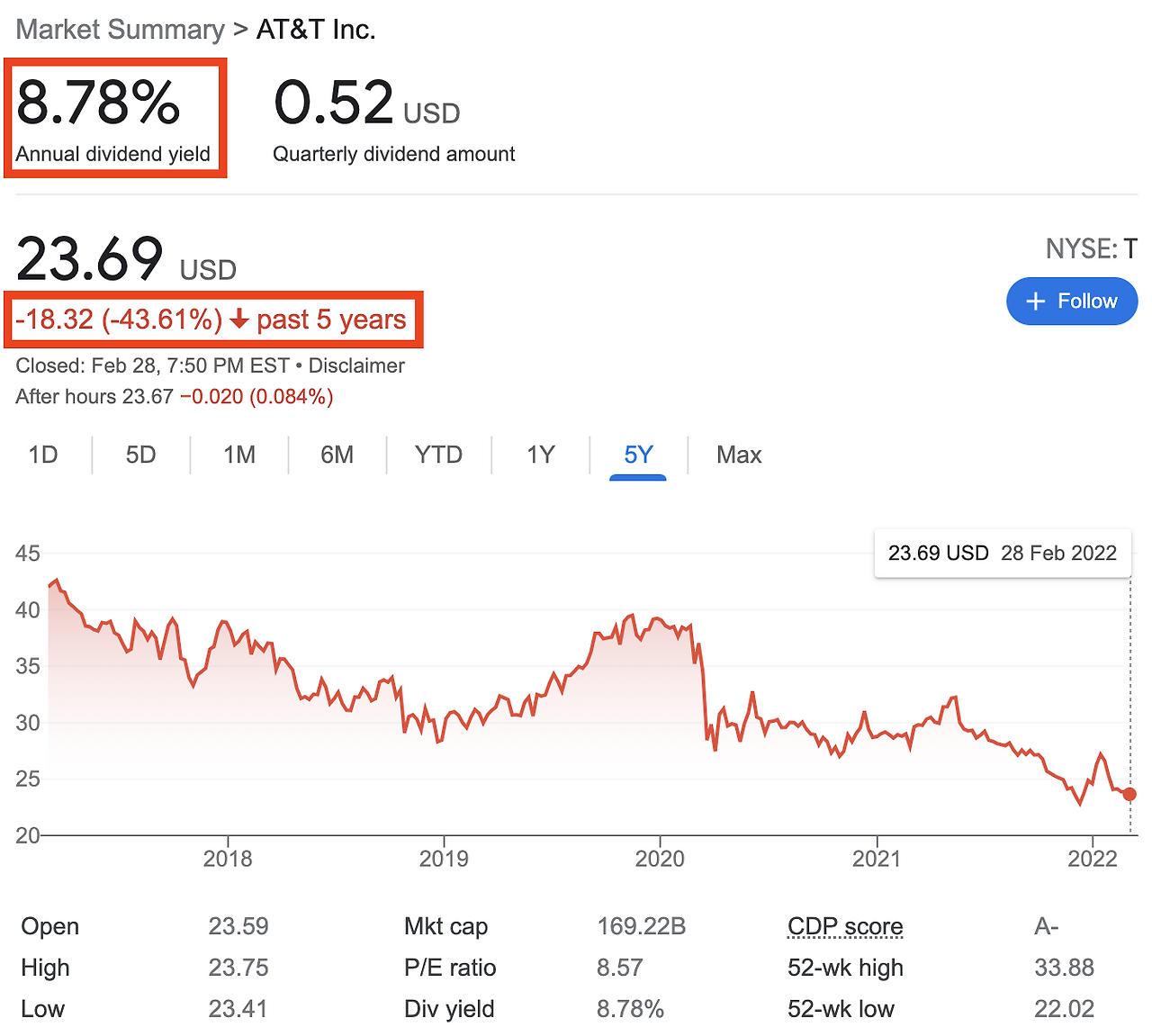Click the Mkt cap value 169.22B
Image resolution: width=1152 pixels, height=1036 pixels.
tap(642, 926)
